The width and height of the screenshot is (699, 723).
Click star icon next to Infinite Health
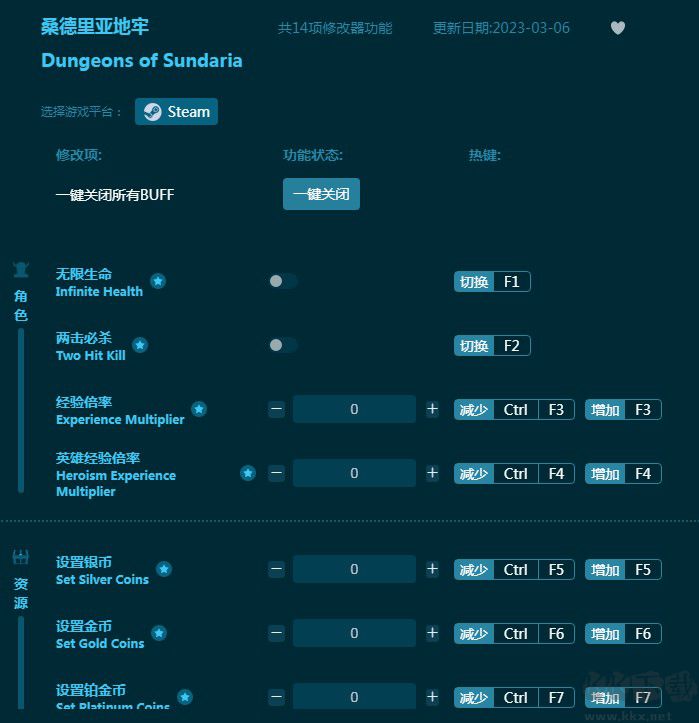(x=158, y=281)
